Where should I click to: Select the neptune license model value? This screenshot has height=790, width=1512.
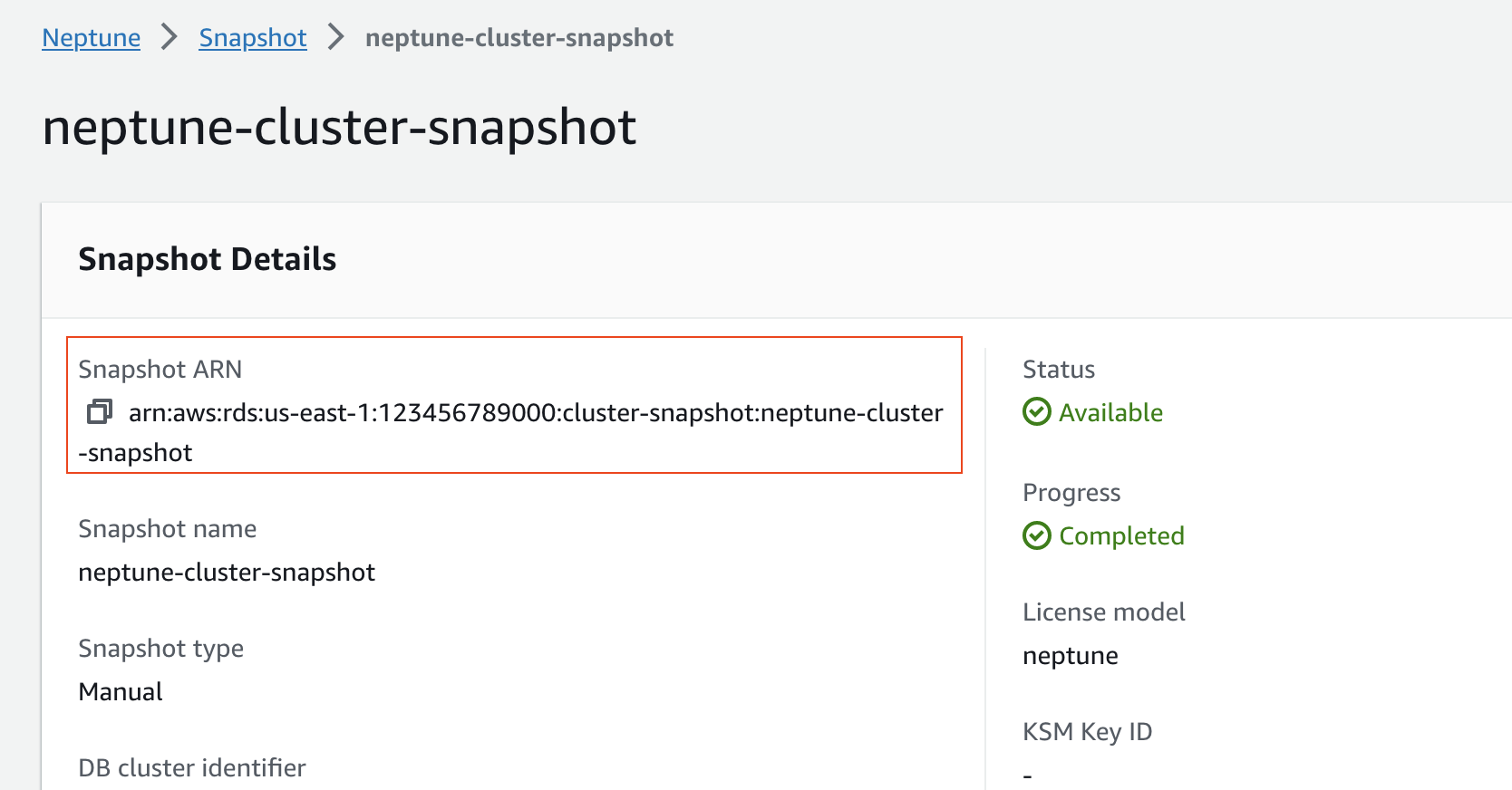[x=1071, y=655]
